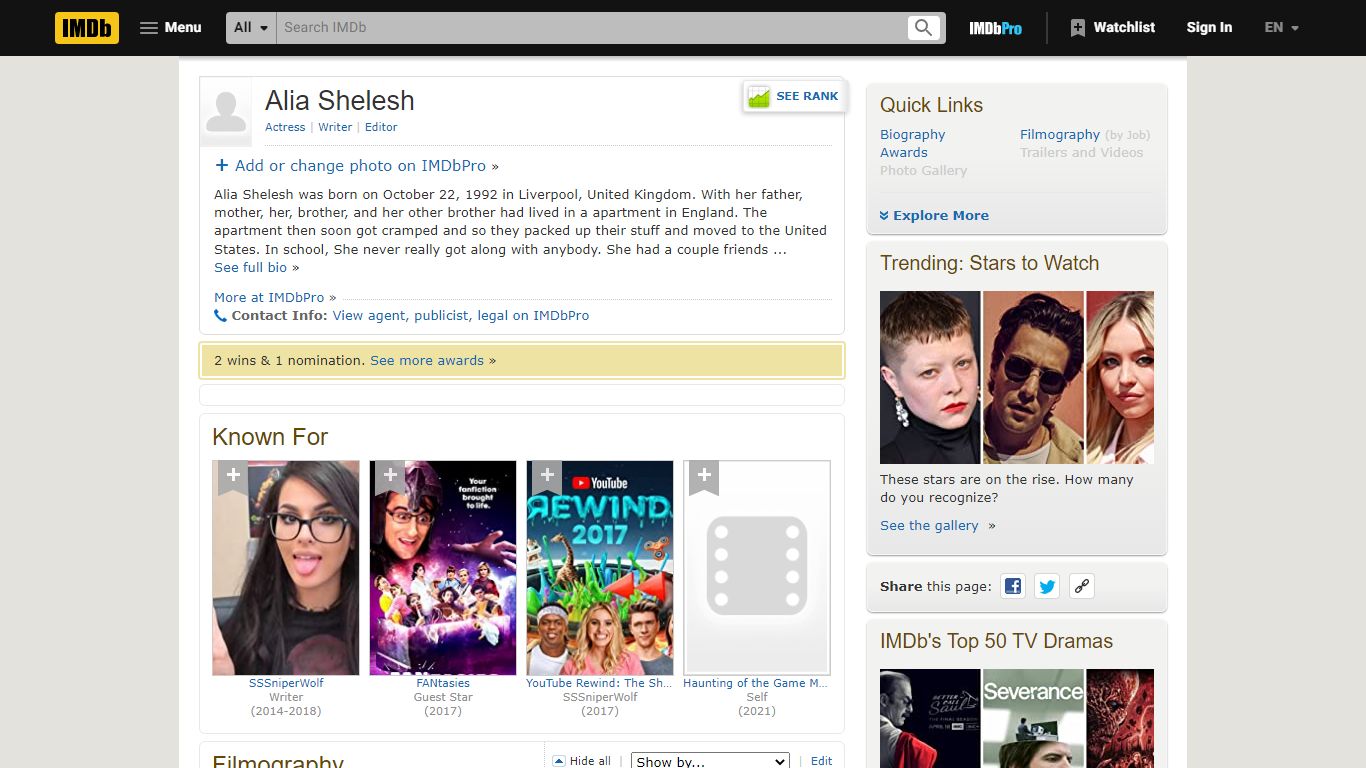Click the (by Job) filmography link
The image size is (1366, 768).
tap(1127, 135)
